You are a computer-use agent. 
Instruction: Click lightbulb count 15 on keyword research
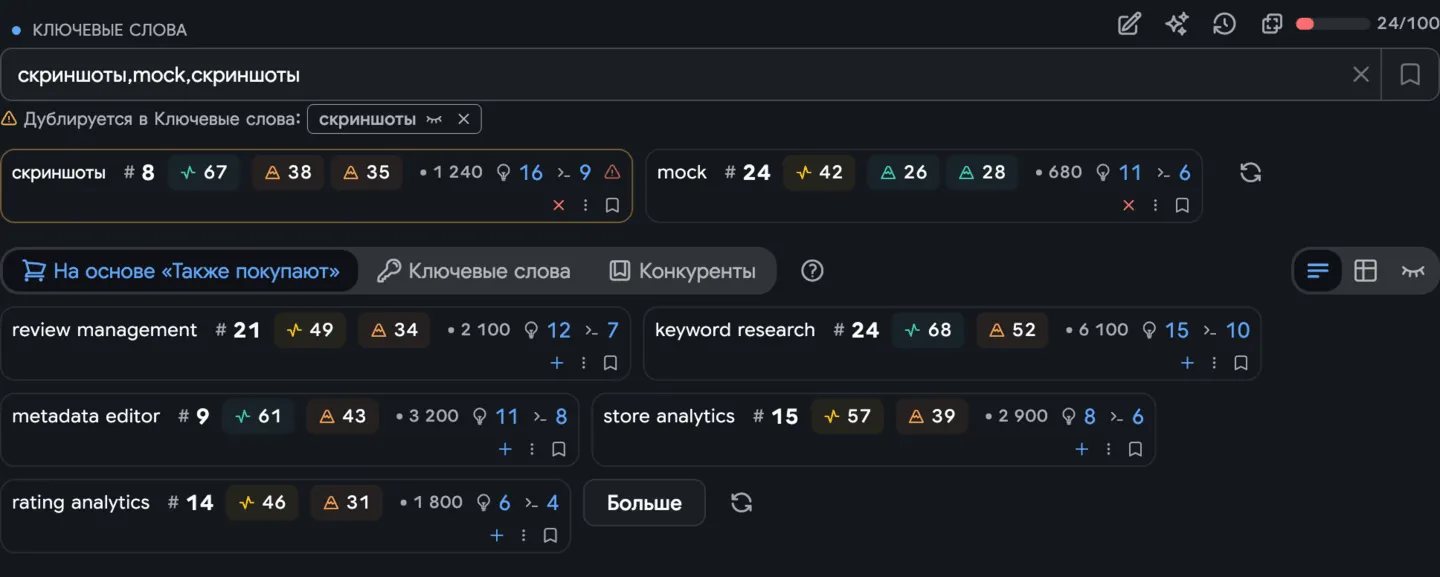click(x=1166, y=330)
